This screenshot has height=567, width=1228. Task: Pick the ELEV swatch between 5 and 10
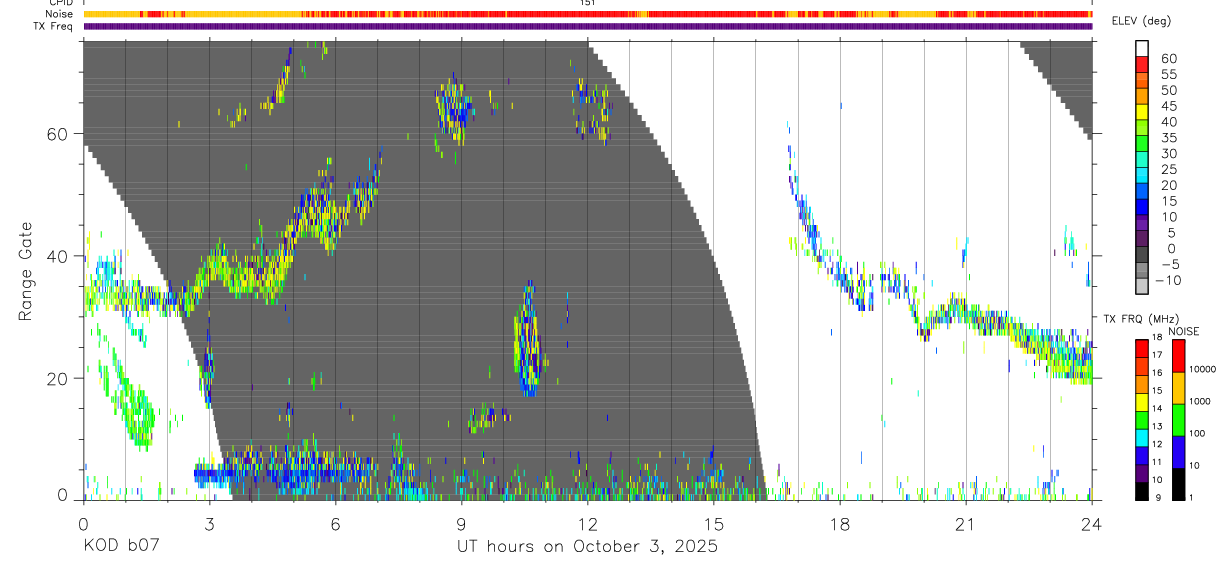pyautogui.click(x=1142, y=224)
